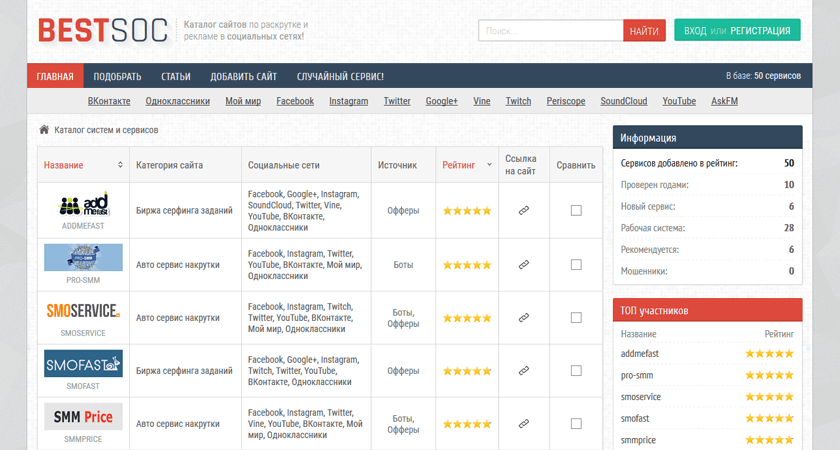Click the Категория сайта column header
The height and width of the screenshot is (450, 840).
(x=169, y=165)
